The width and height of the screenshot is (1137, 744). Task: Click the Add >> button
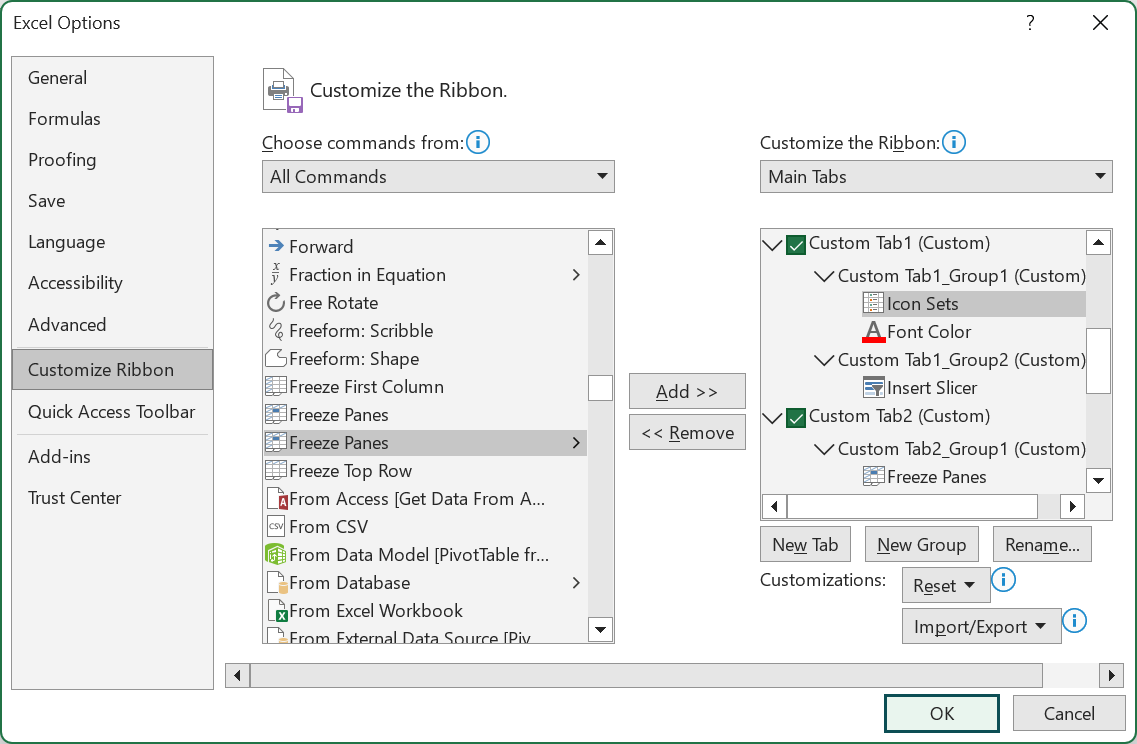pyautogui.click(x=687, y=392)
